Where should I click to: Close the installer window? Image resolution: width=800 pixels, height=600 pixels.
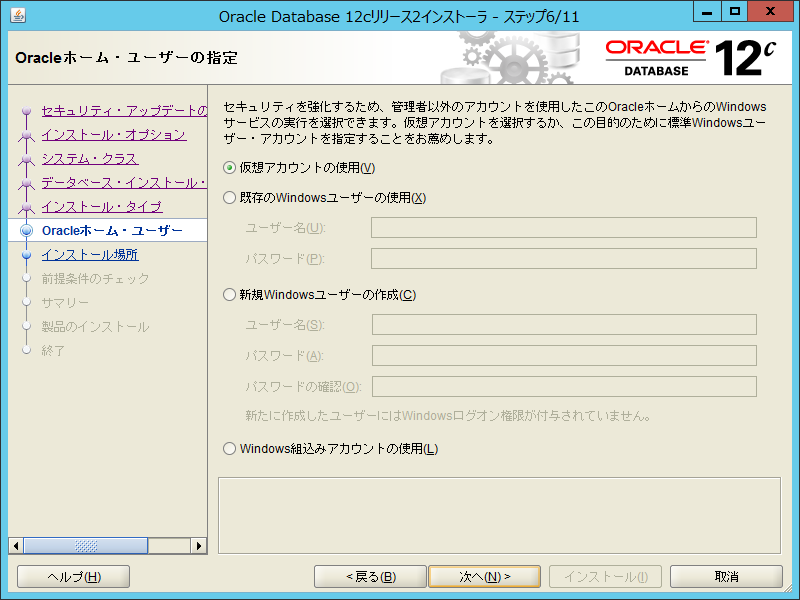coord(770,11)
